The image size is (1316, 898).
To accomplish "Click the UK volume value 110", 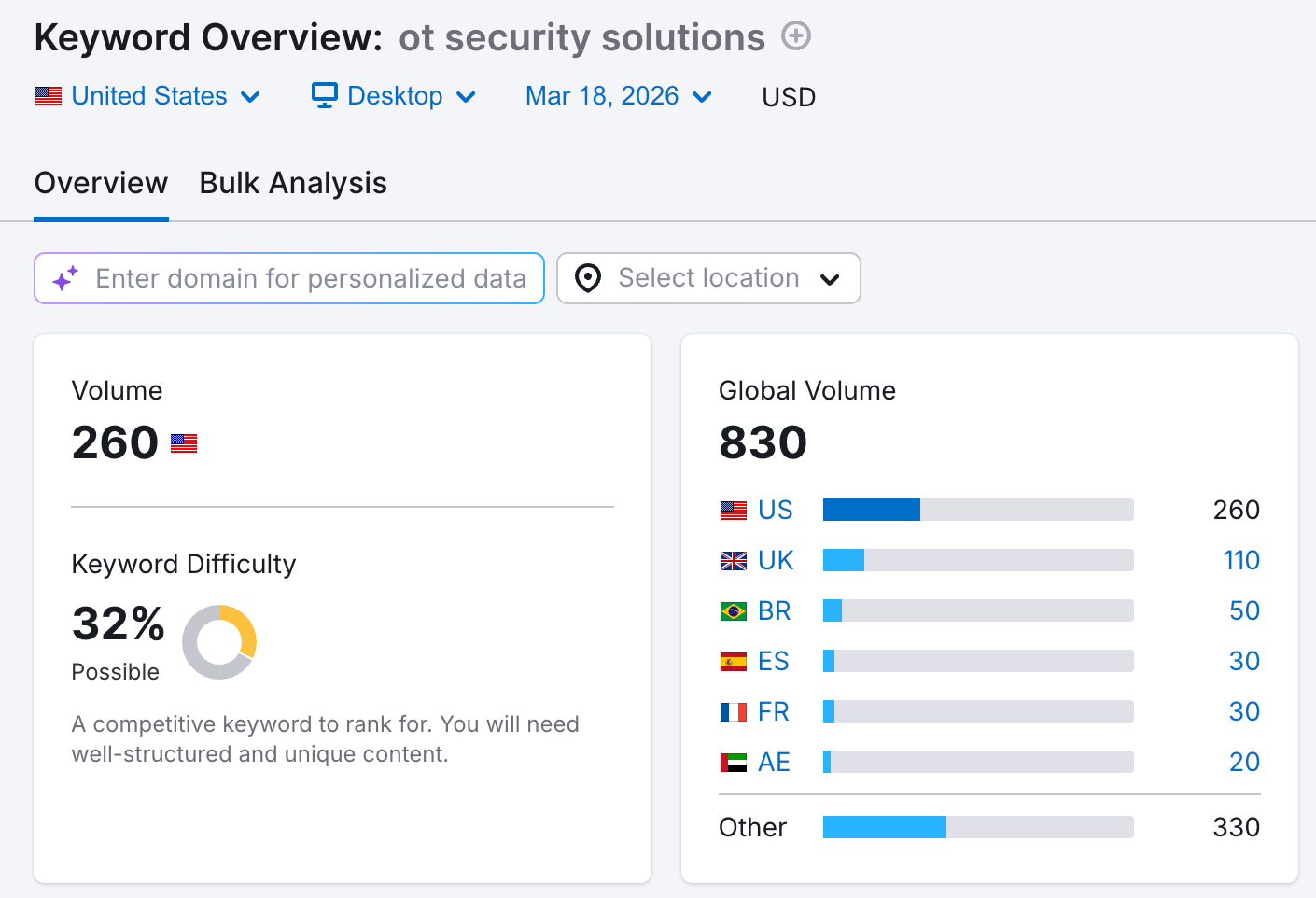I will pyautogui.click(x=1241, y=561).
